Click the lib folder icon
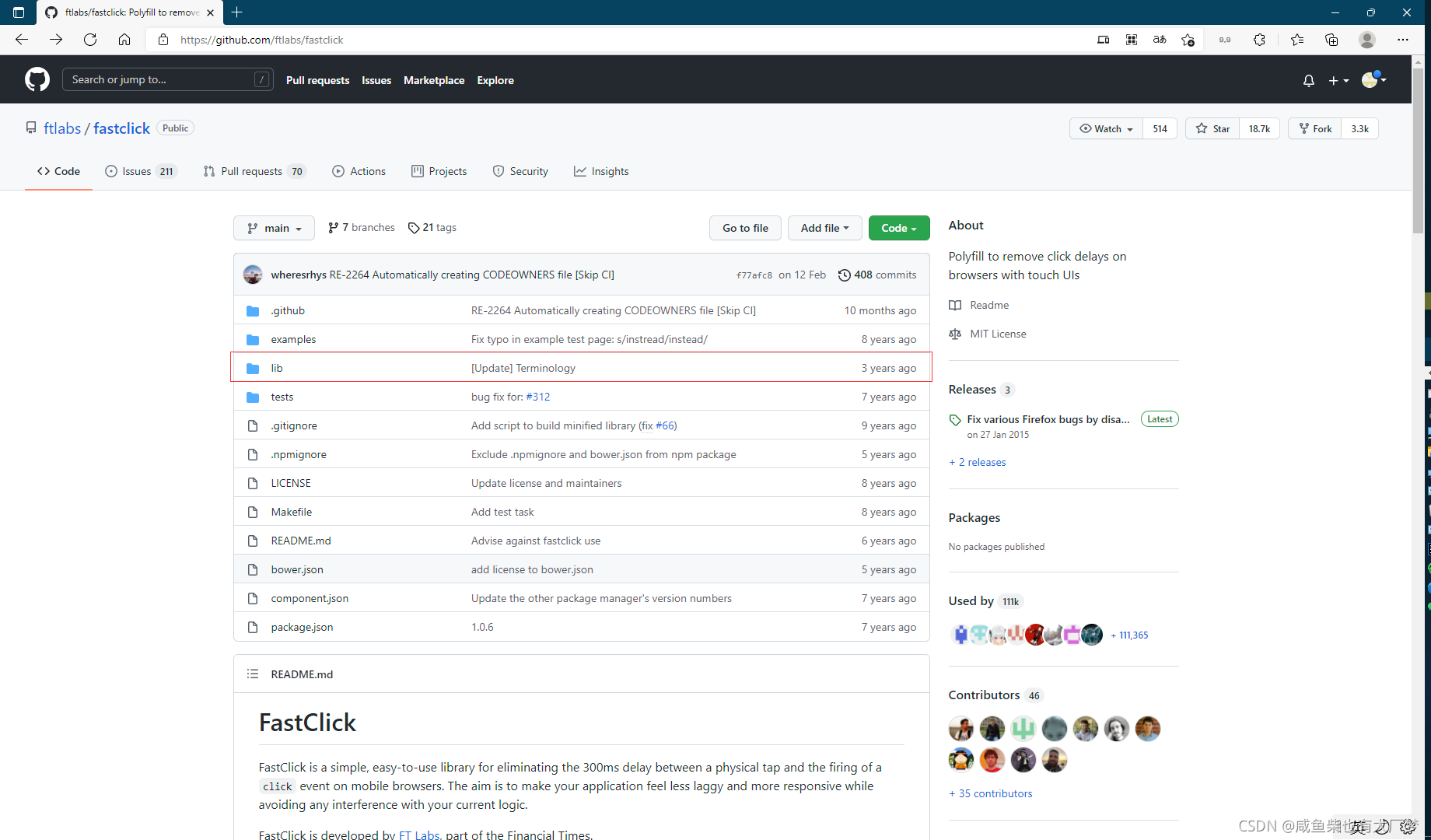Viewport: 1431px width, 840px height. click(x=252, y=367)
